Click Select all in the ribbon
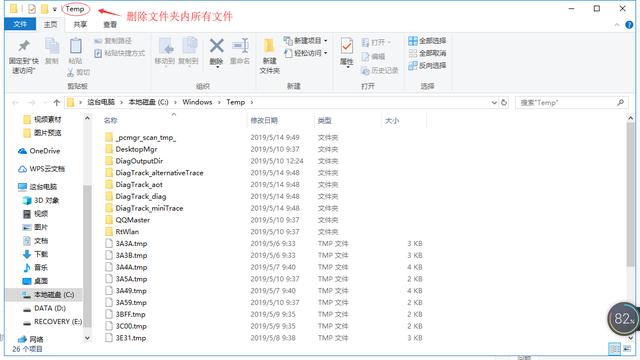This screenshot has width=640, height=360. click(x=427, y=41)
